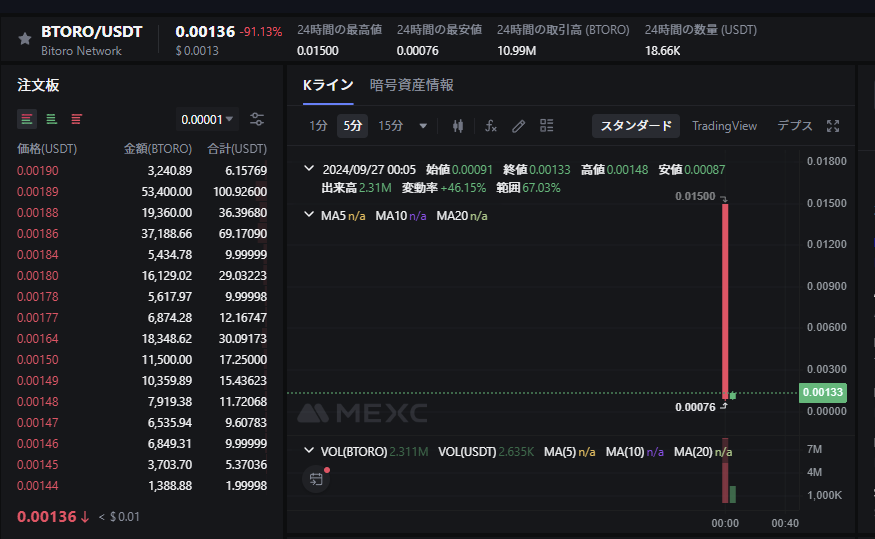Select ask price 0.00145 row

tap(142, 465)
